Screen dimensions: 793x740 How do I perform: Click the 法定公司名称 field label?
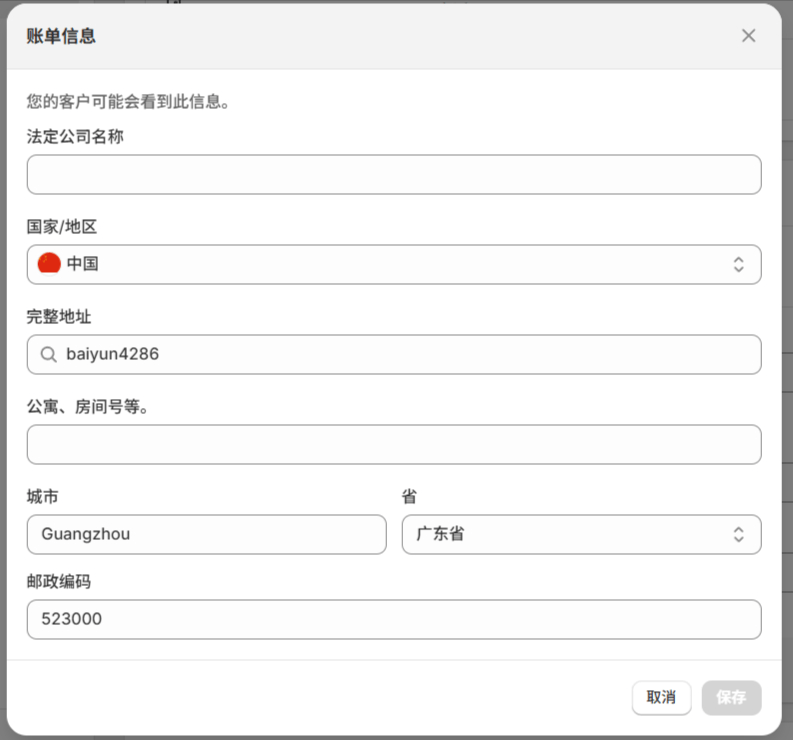pyautogui.click(x=75, y=137)
